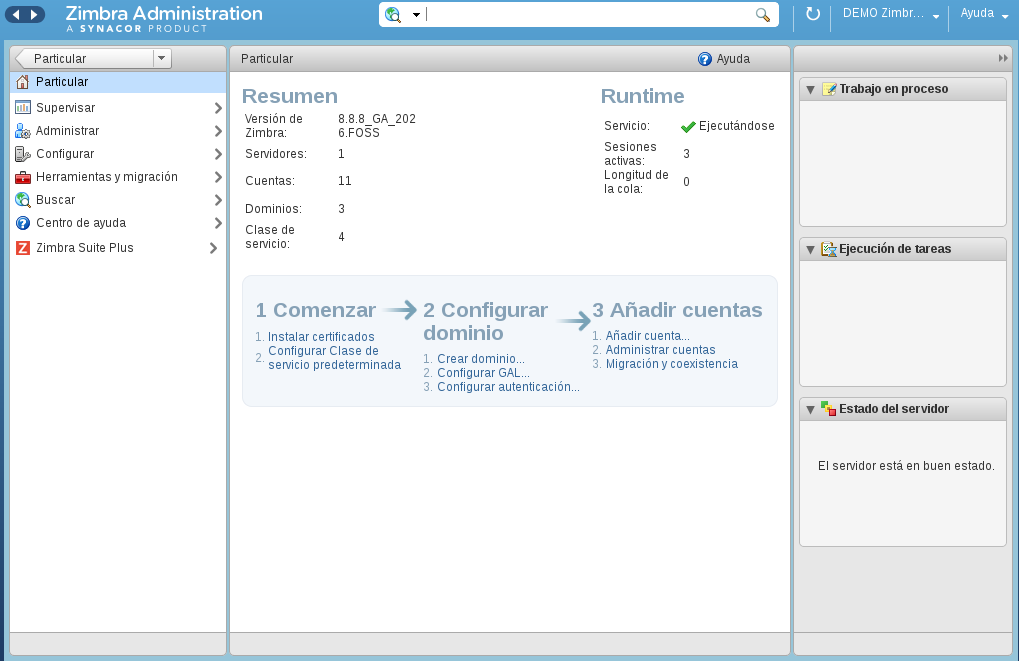This screenshot has height=661, width=1019.
Task: Expand the Supervisar chevron
Action: click(218, 108)
